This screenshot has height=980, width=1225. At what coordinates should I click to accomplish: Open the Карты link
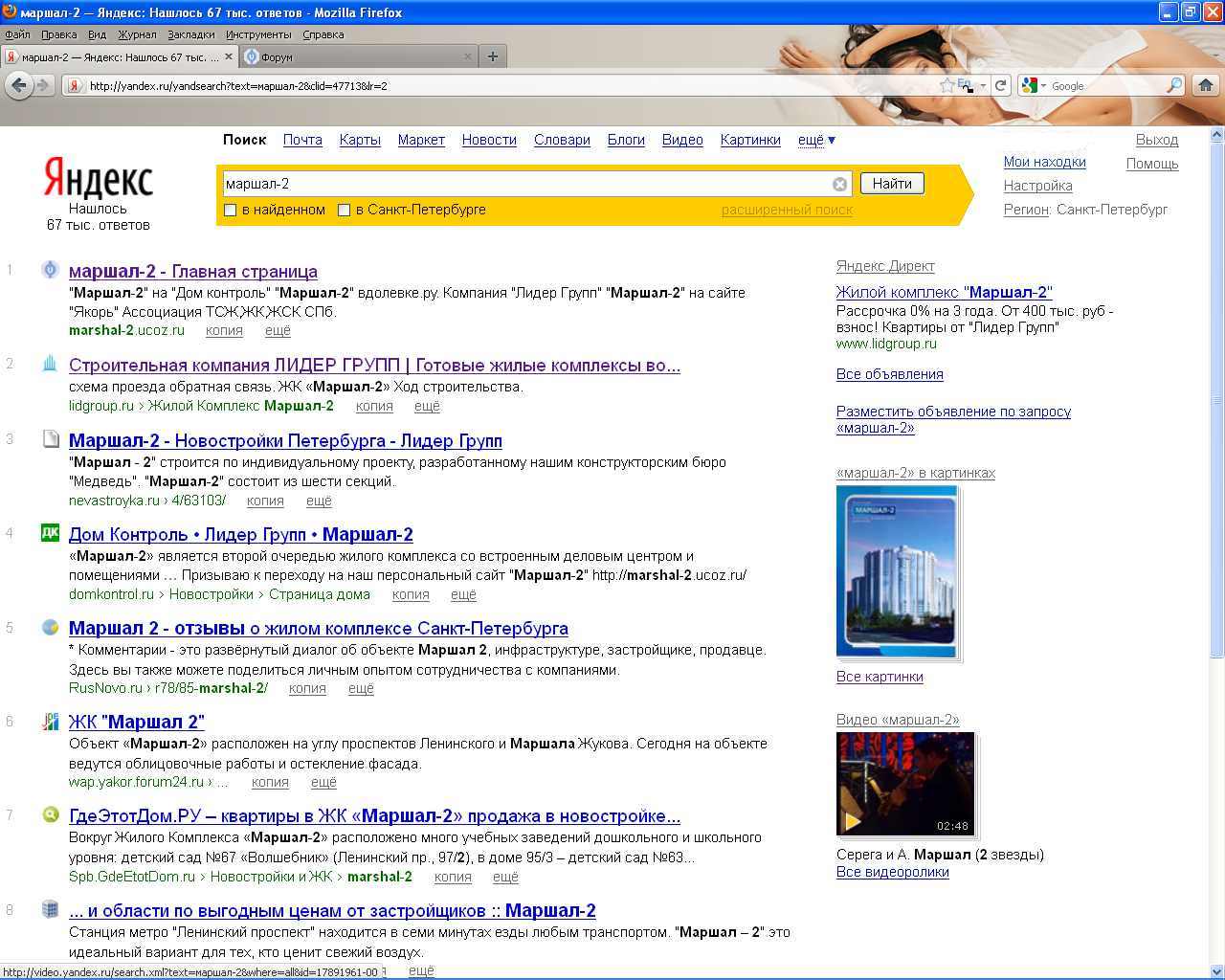coord(360,140)
